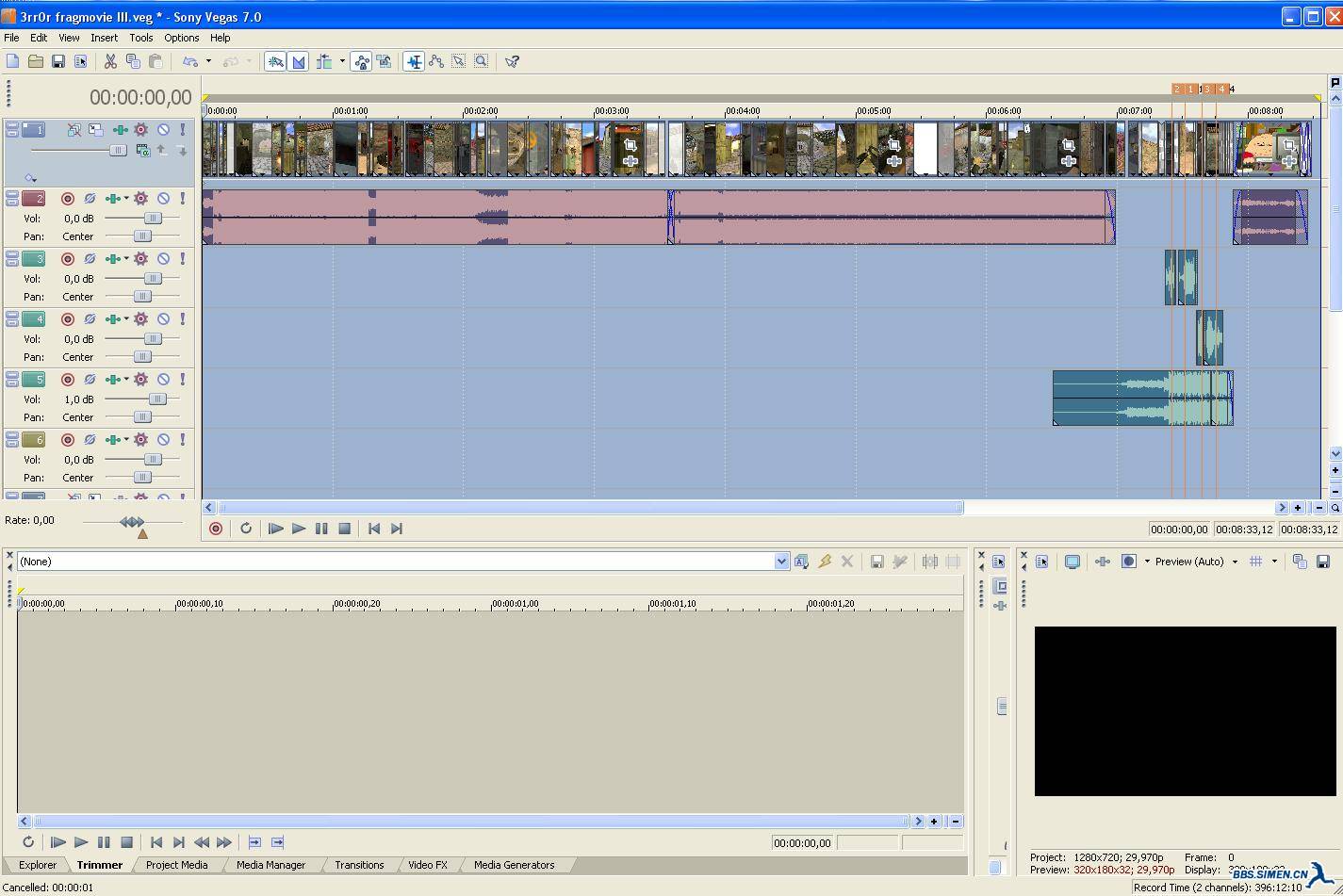Click timeline Play From Start

(x=276, y=529)
